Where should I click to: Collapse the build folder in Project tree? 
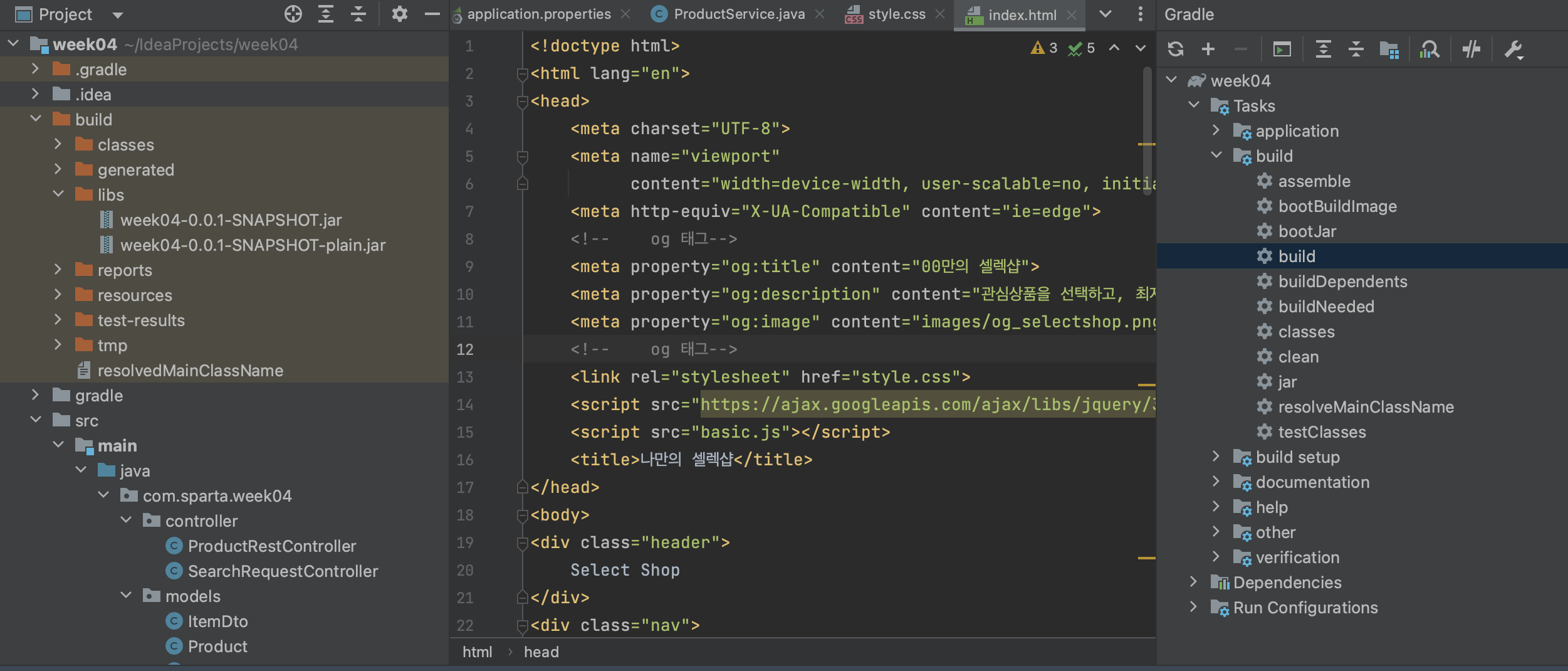point(36,119)
